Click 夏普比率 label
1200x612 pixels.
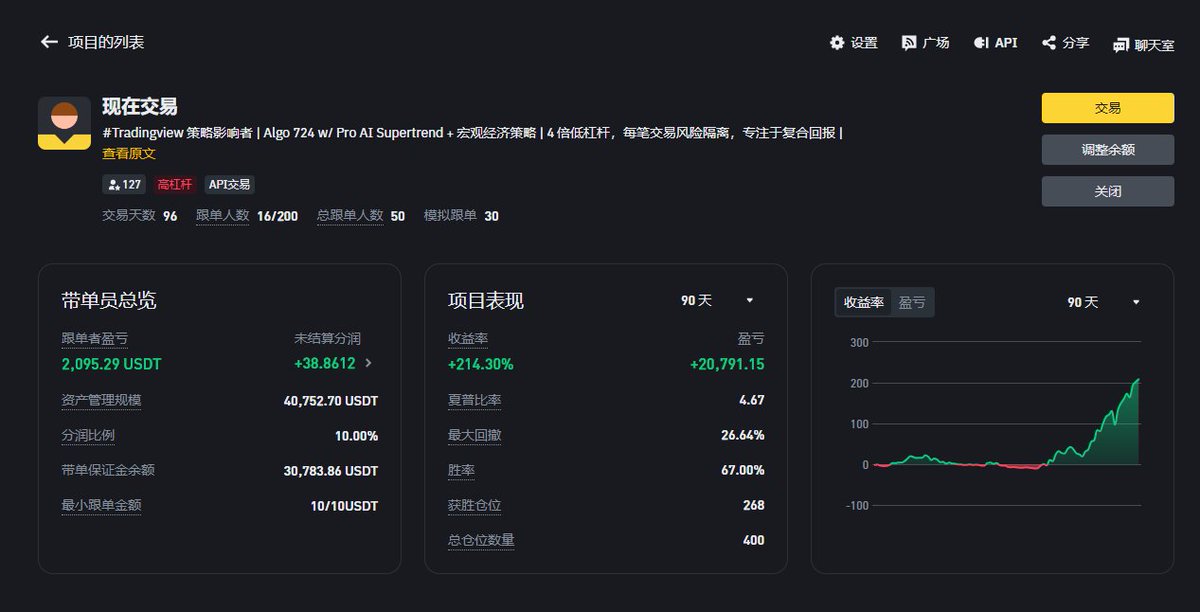[475, 401]
